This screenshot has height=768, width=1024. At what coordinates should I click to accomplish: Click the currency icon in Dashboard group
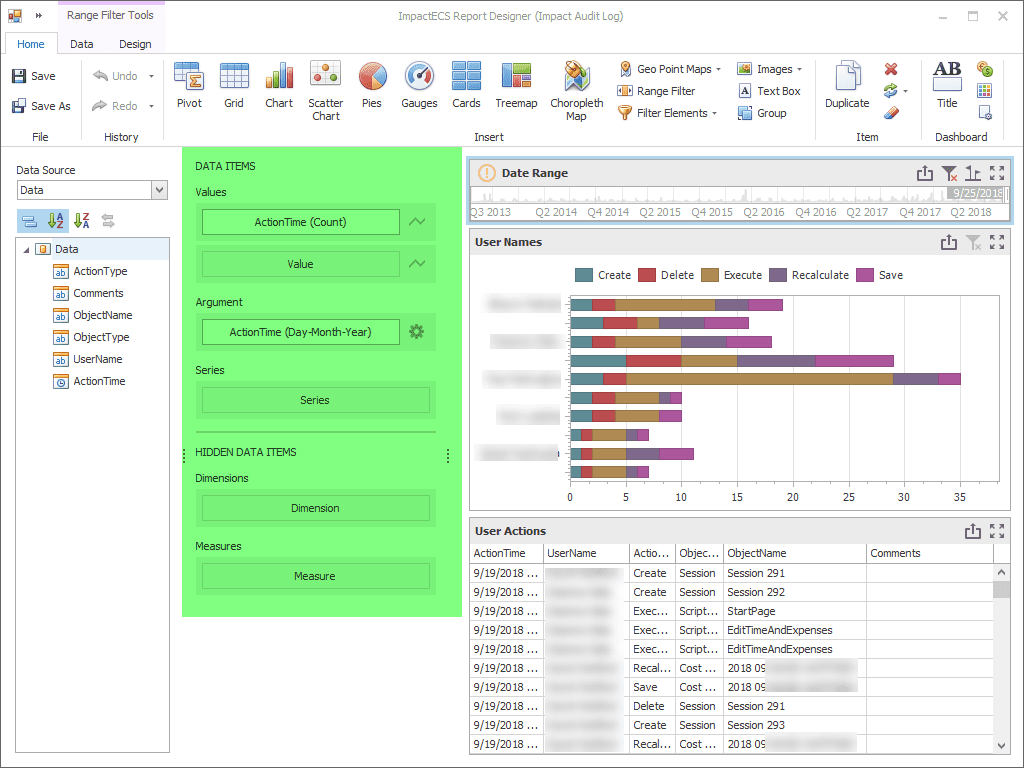985,69
